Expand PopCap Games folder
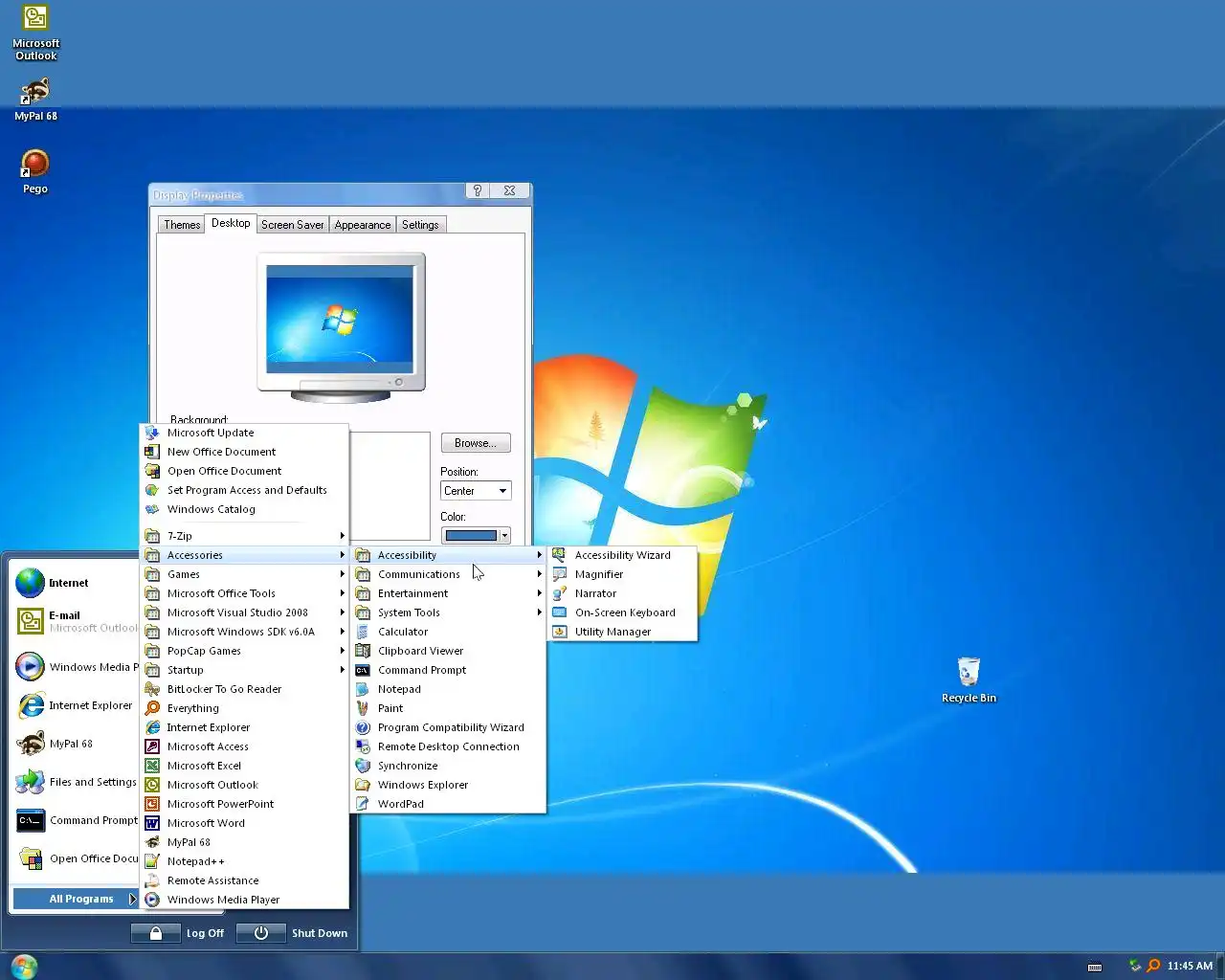Viewport: 1225px width, 980px height. point(244,651)
